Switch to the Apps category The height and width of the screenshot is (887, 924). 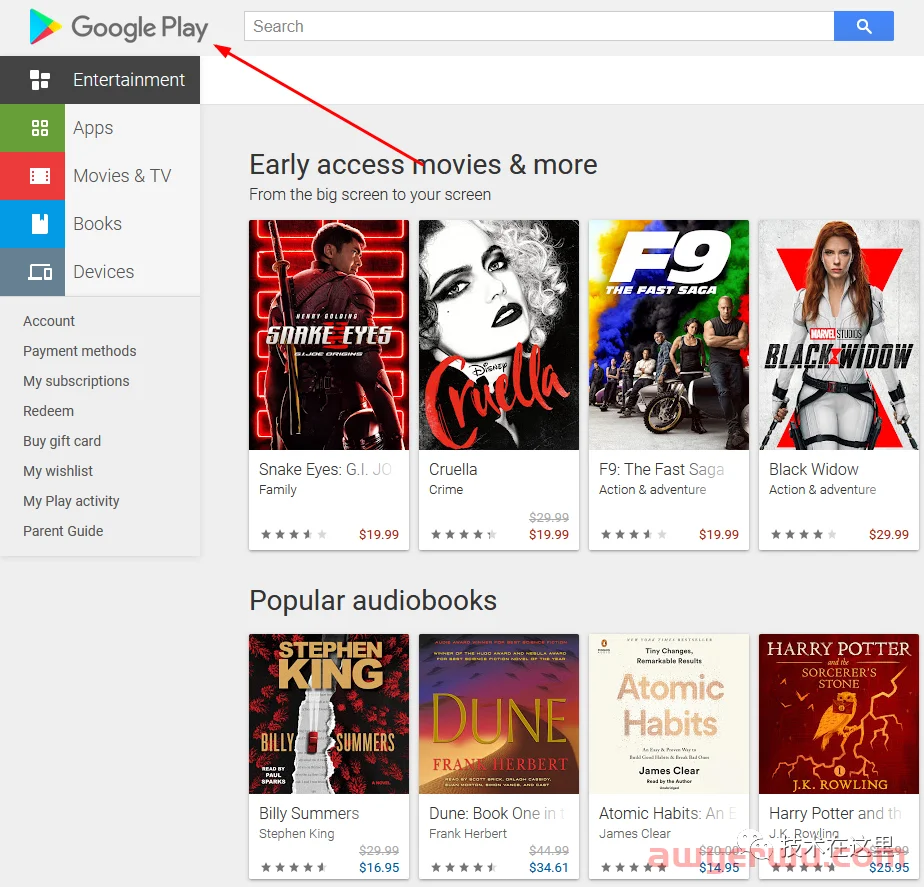[x=93, y=128]
